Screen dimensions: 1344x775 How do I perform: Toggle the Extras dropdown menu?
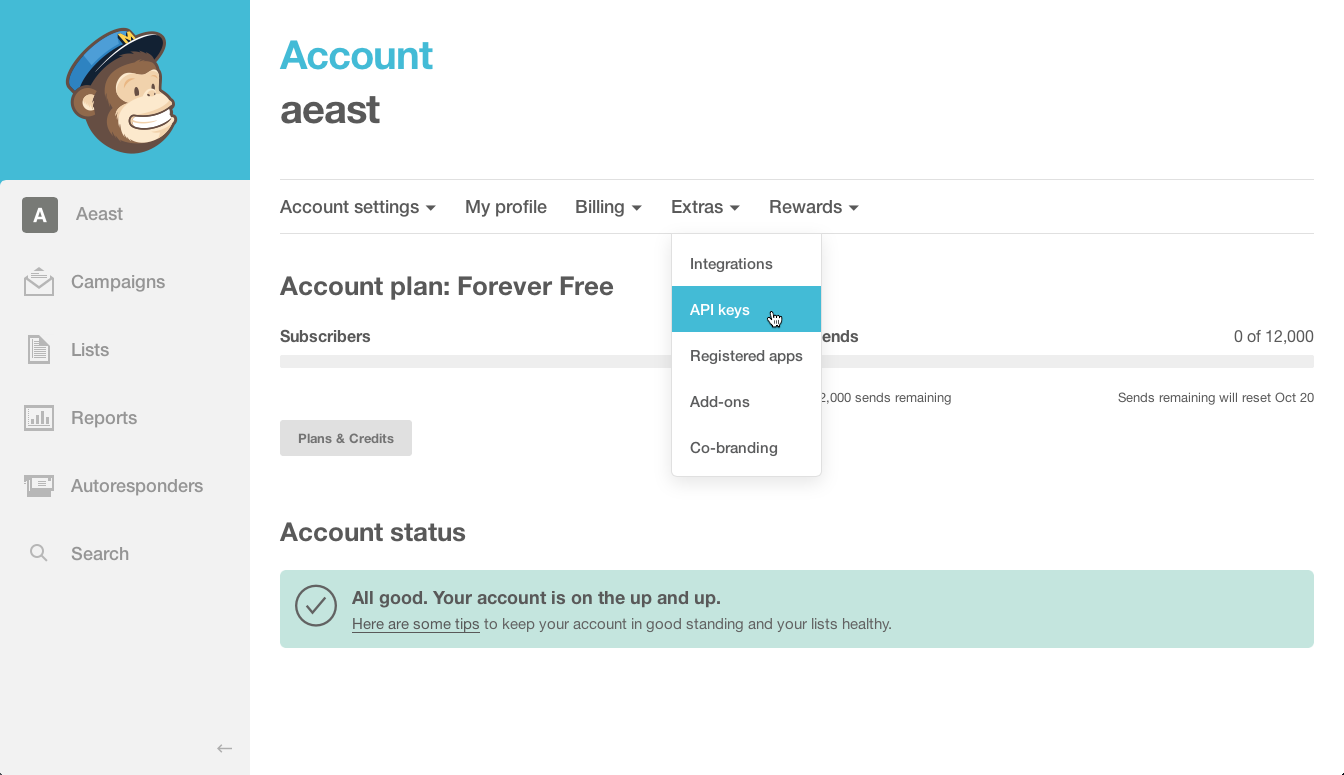pyautogui.click(x=705, y=207)
